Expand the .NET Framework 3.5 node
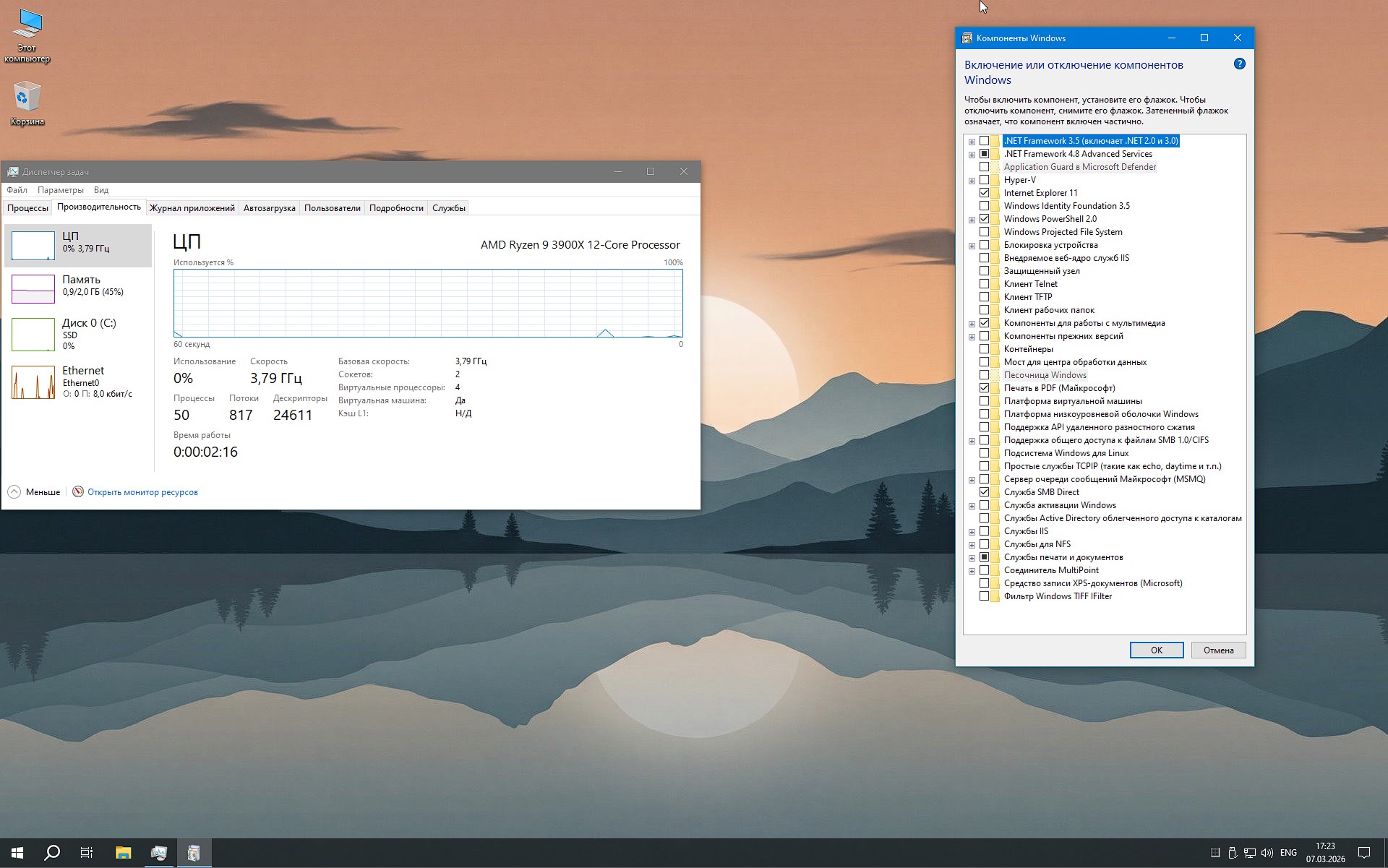Image resolution: width=1388 pixels, height=868 pixels. point(972,142)
